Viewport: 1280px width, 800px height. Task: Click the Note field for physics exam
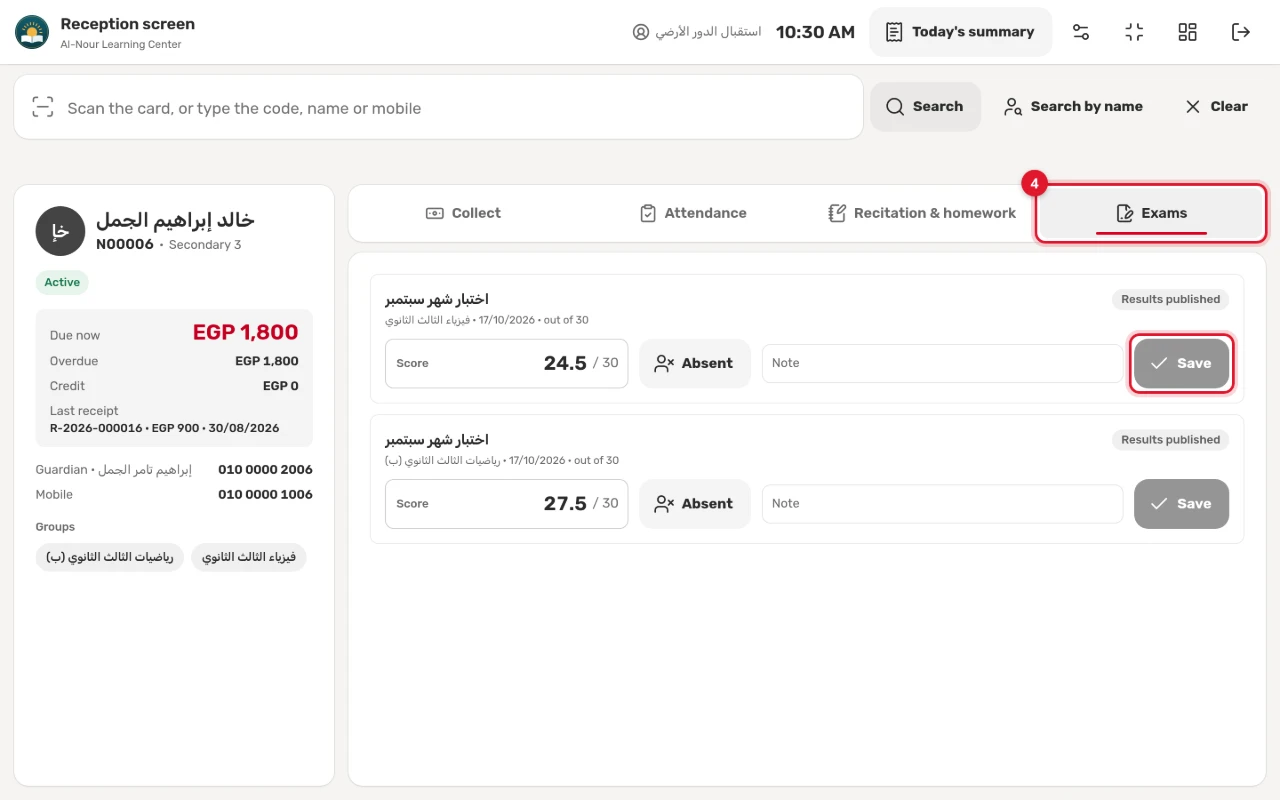pos(942,363)
